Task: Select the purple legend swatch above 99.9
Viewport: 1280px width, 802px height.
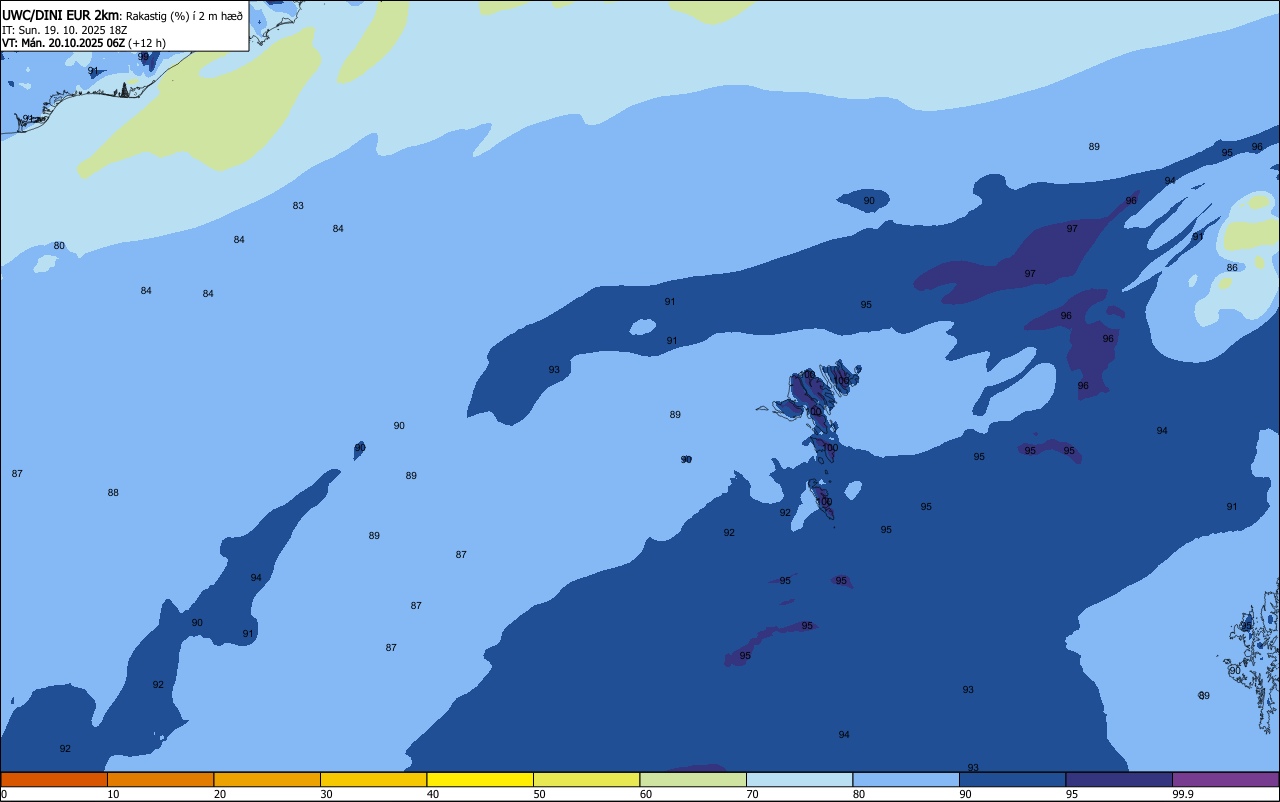Action: pyautogui.click(x=1225, y=779)
